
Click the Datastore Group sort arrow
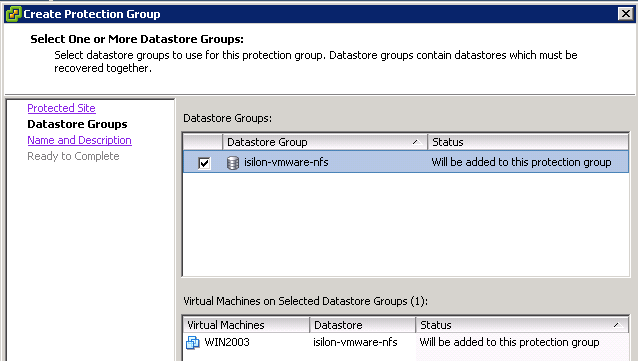(x=416, y=142)
